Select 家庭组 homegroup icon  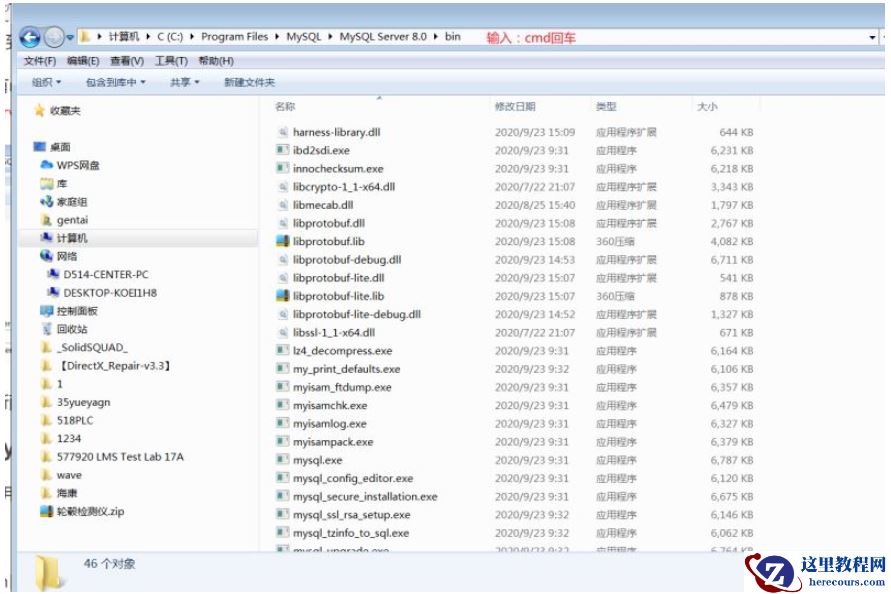click(47, 202)
